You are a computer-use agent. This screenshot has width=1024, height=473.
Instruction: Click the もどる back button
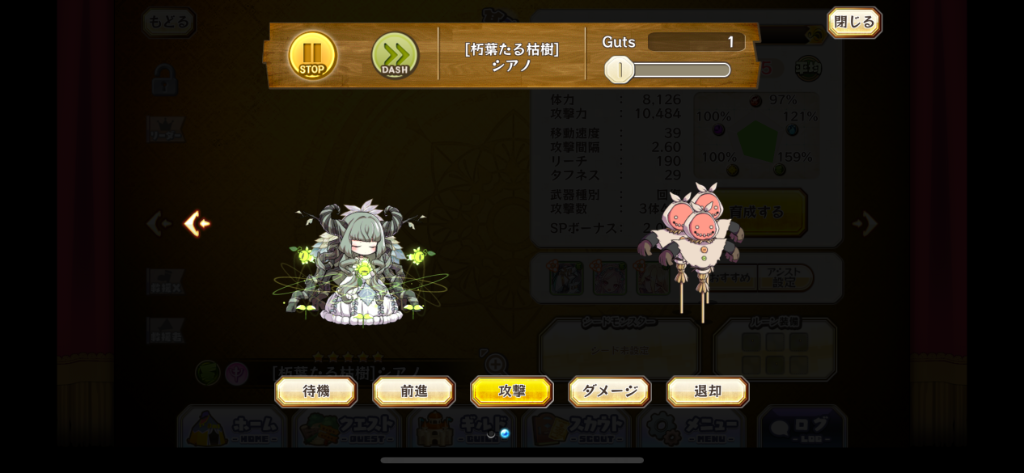168,22
